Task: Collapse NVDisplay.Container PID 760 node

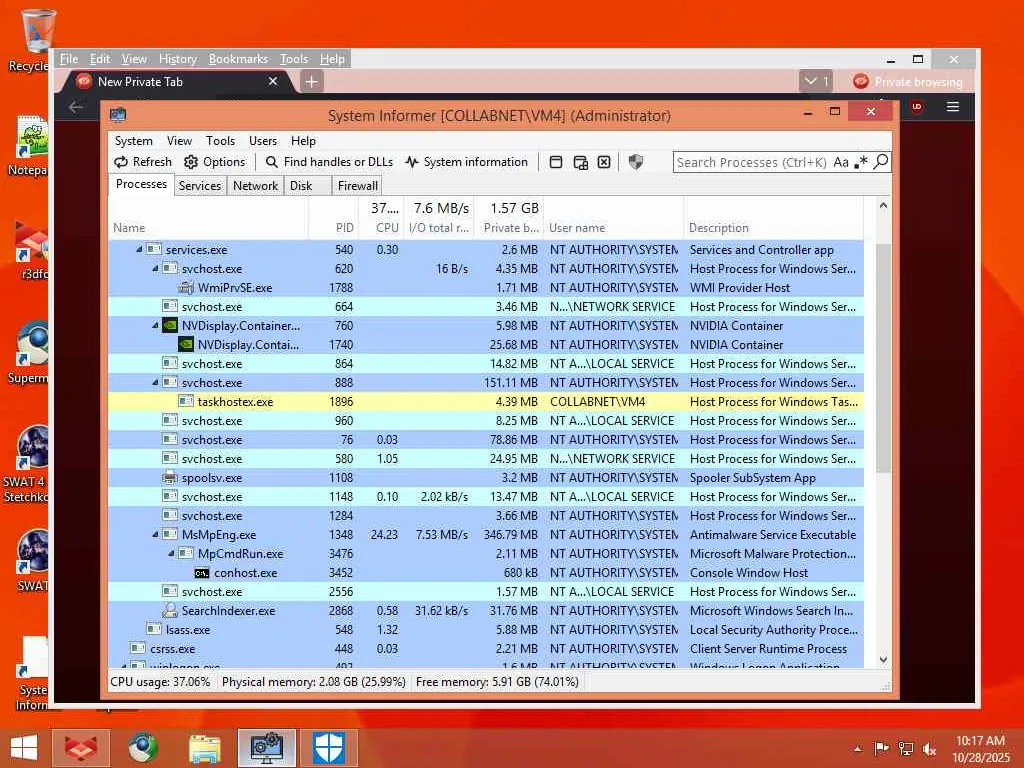Action: point(155,325)
